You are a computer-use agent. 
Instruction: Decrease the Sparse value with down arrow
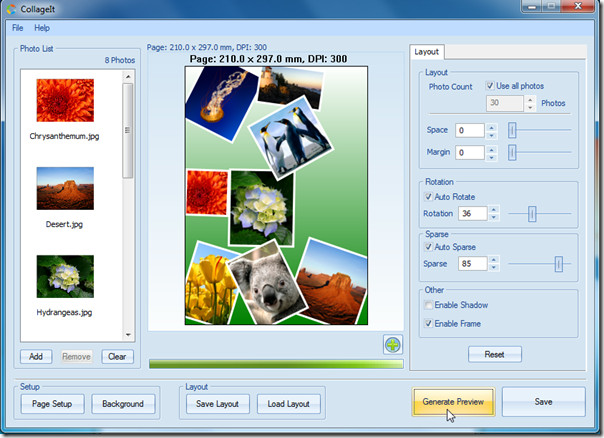(494, 267)
